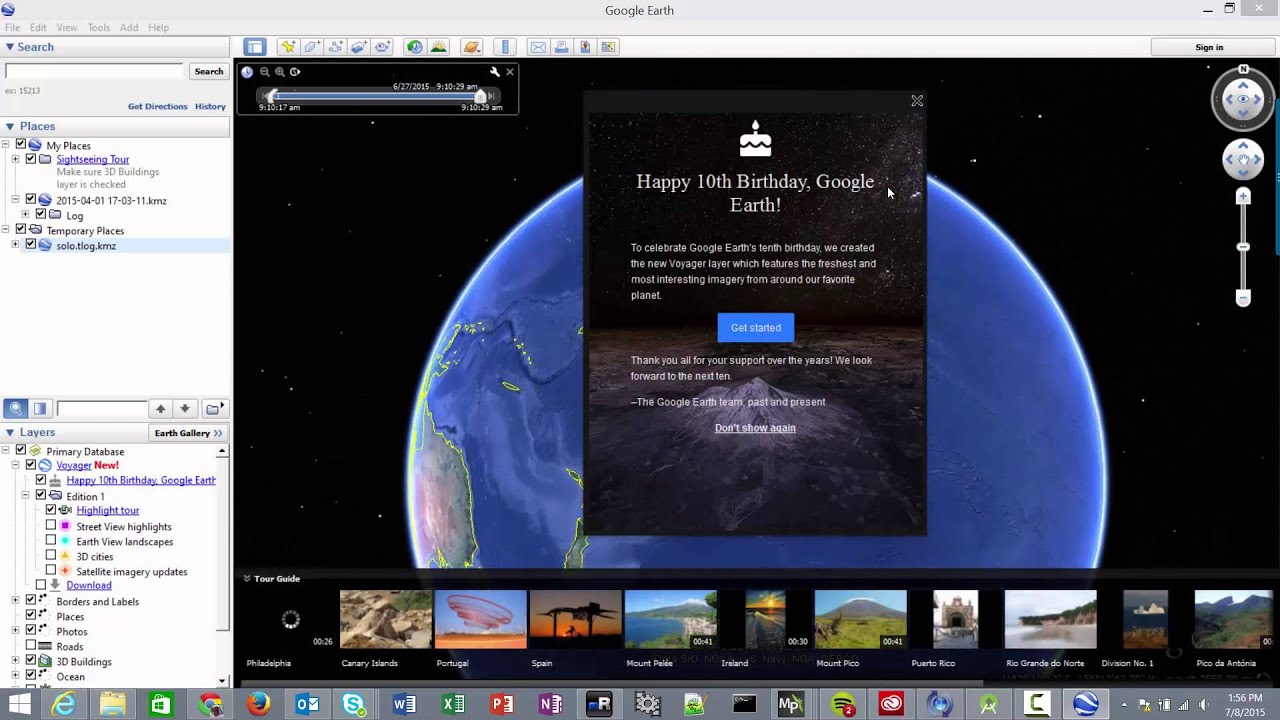
Task: Collapse the Places panel
Action: (x=10, y=126)
